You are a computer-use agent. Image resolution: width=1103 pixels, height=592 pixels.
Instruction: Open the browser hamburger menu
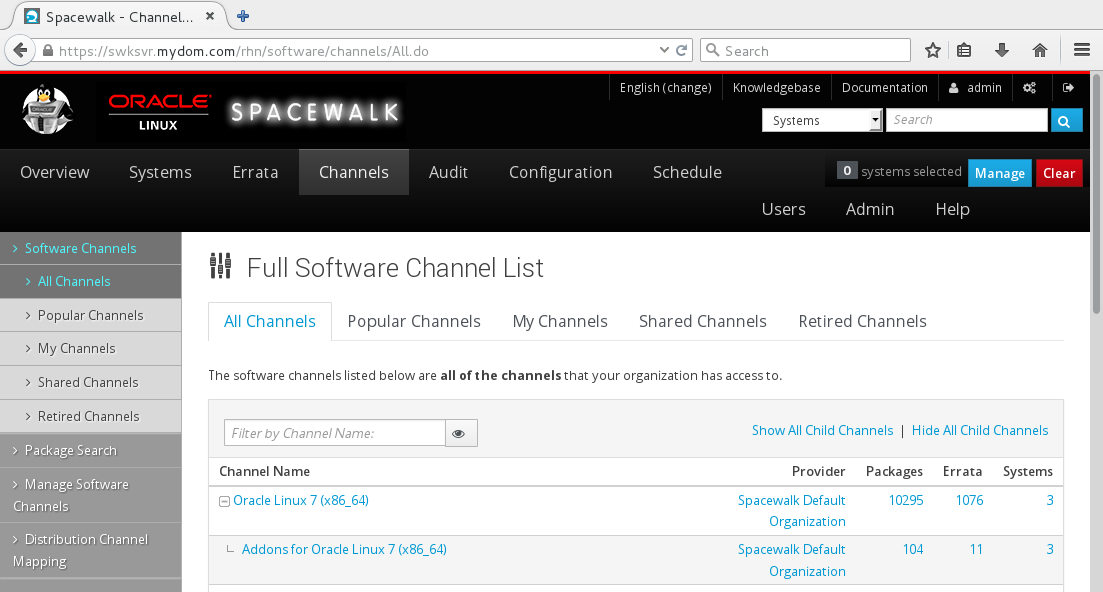pyautogui.click(x=1082, y=51)
